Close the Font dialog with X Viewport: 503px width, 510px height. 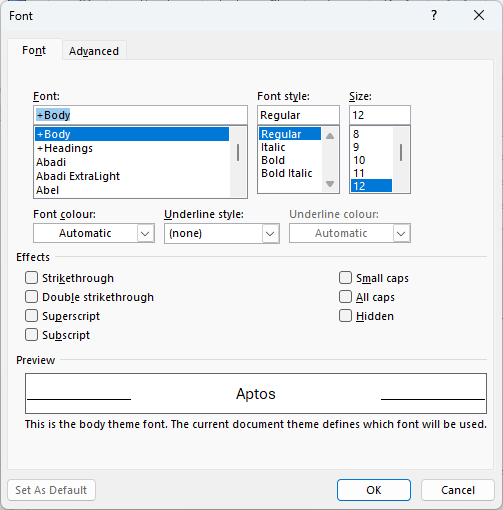[x=479, y=15]
